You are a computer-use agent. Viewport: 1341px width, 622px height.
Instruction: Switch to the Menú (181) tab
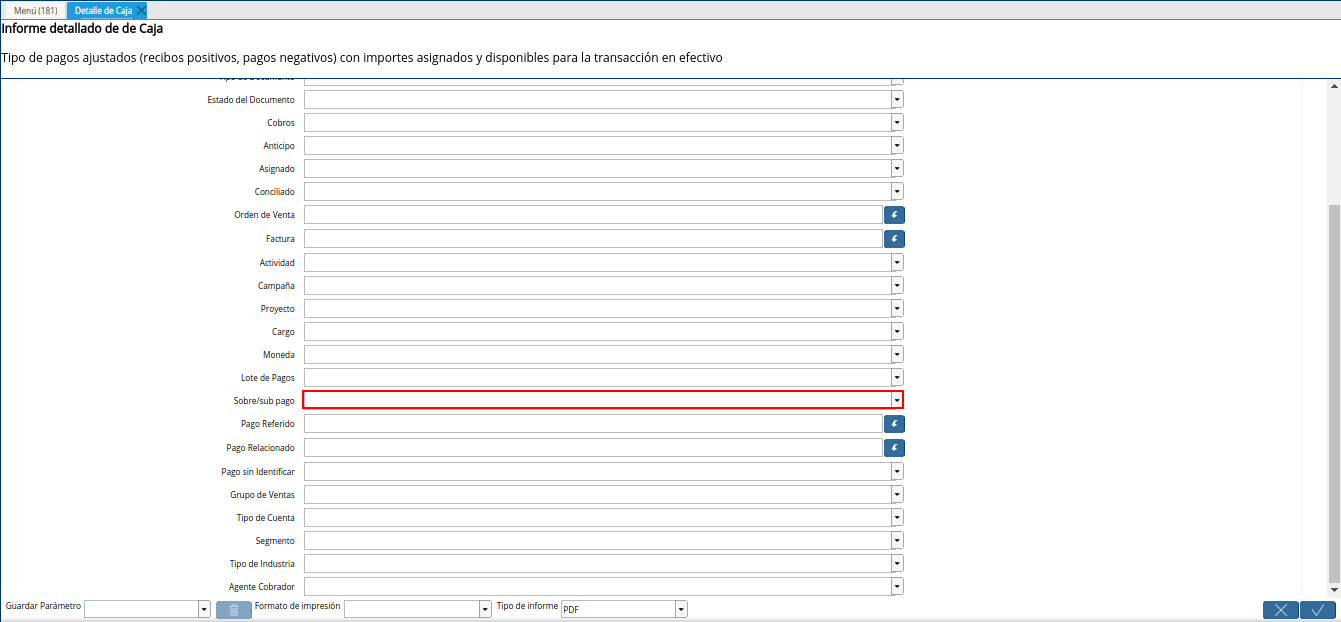(x=34, y=10)
